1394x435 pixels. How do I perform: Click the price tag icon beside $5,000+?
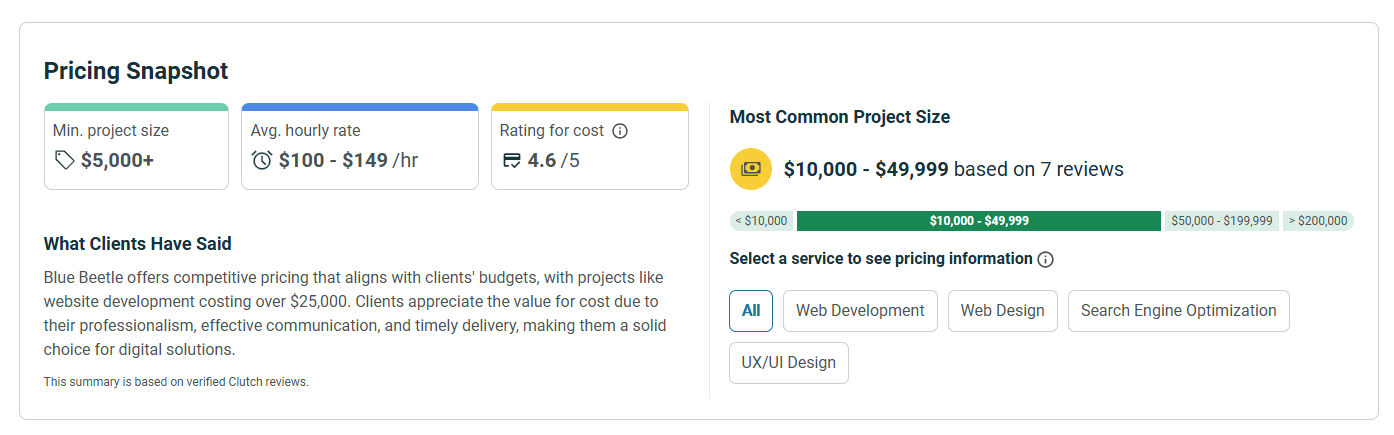coord(65,160)
